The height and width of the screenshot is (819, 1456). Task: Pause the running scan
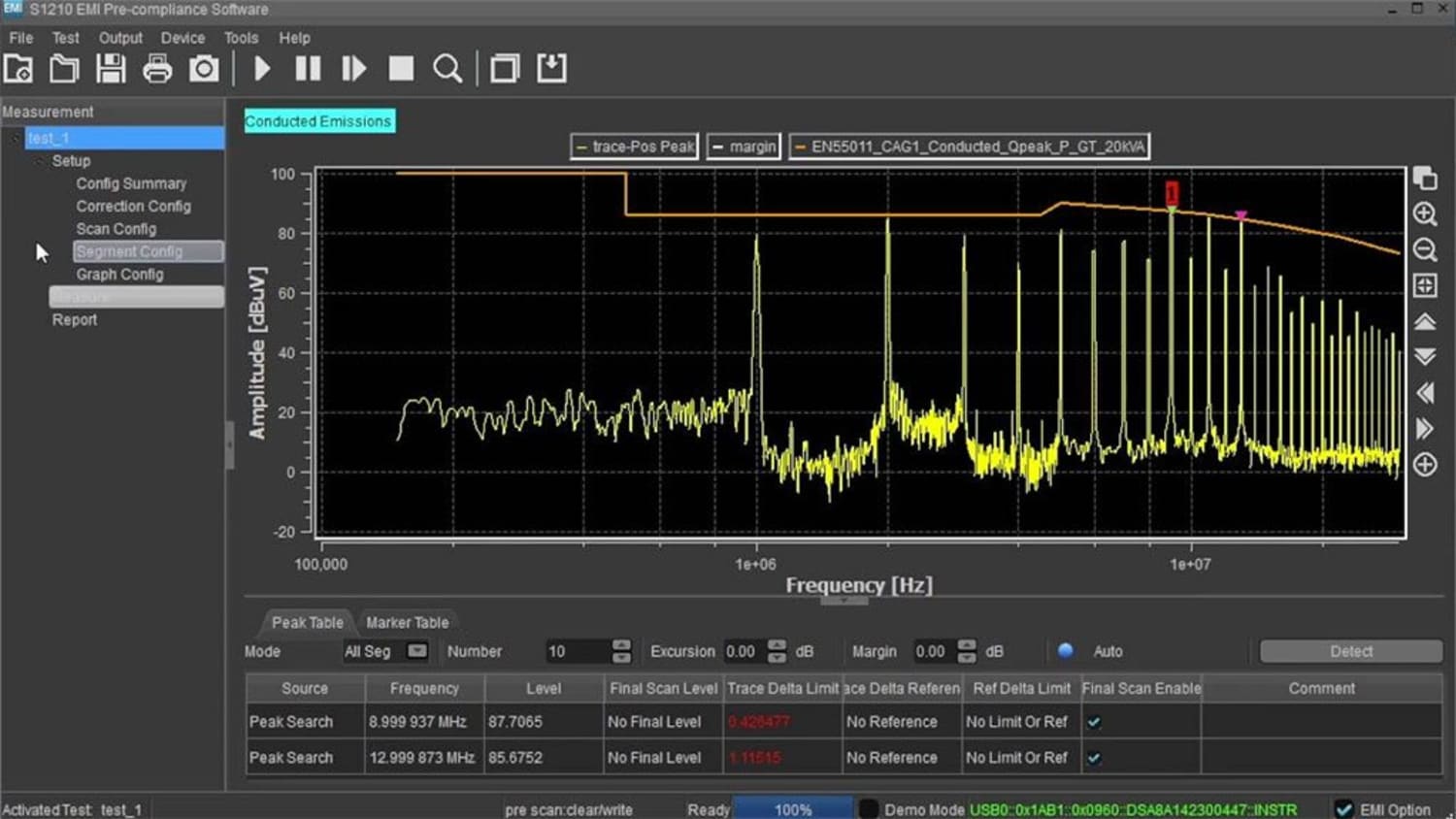(x=308, y=68)
